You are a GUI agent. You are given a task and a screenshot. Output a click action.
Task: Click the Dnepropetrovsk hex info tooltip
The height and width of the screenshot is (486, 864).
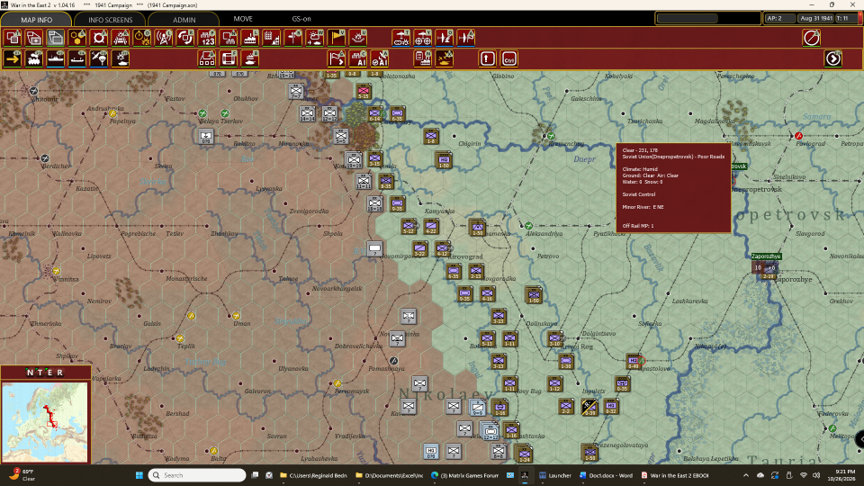(673, 187)
